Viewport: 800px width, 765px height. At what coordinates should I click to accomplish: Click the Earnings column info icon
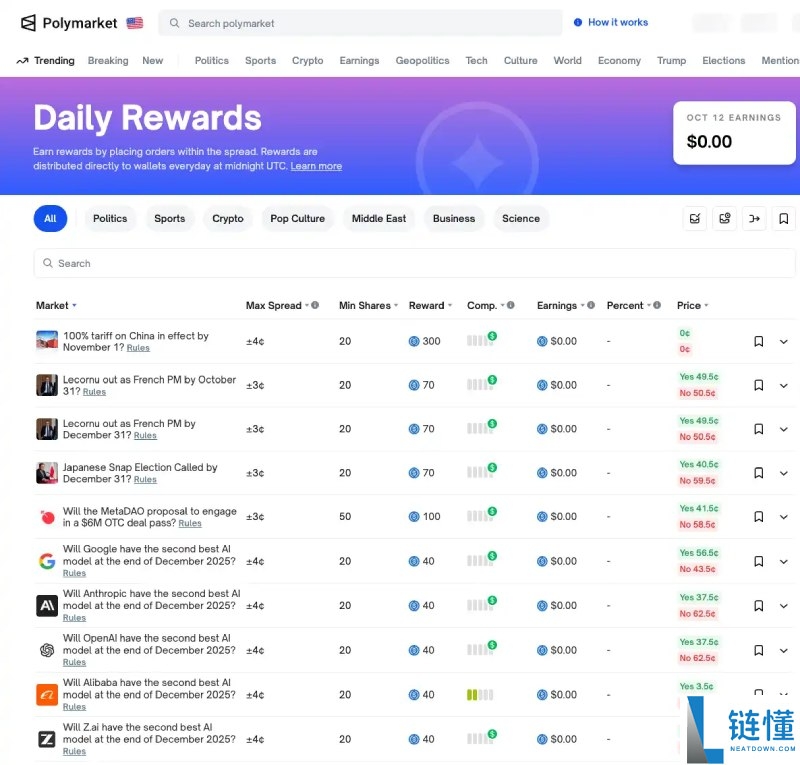(591, 305)
